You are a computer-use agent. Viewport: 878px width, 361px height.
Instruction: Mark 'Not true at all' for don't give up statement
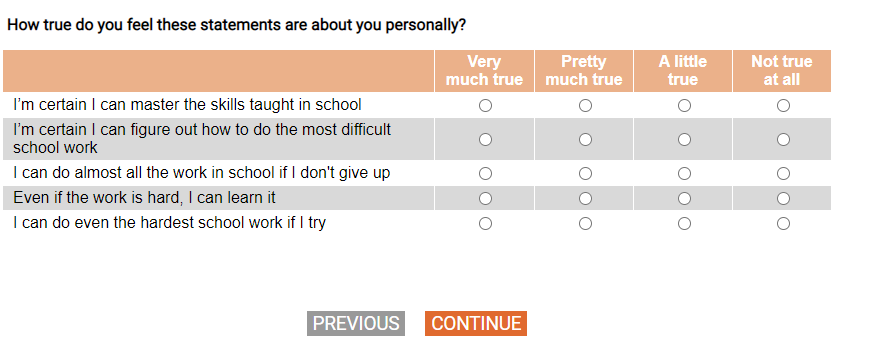[783, 174]
